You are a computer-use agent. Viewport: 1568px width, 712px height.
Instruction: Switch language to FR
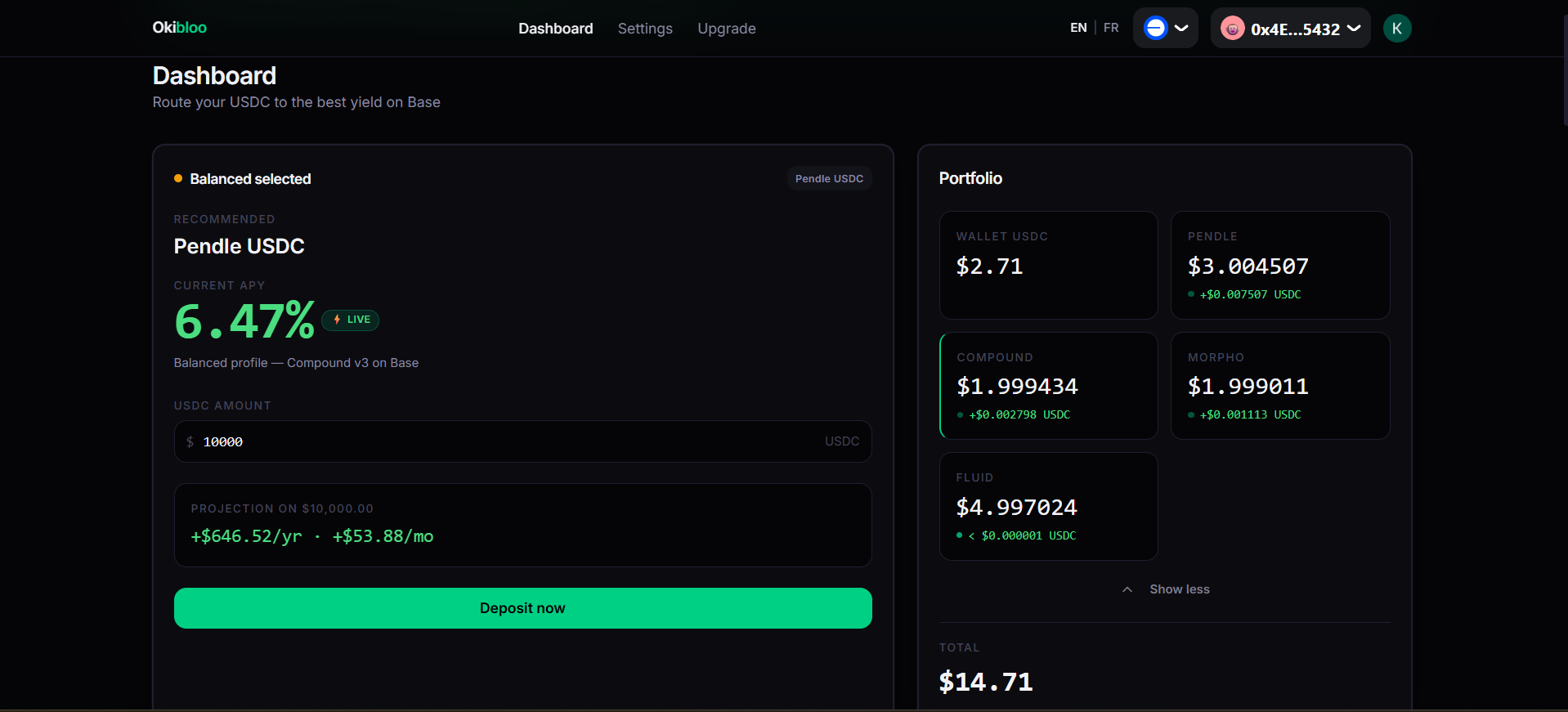click(x=1111, y=28)
